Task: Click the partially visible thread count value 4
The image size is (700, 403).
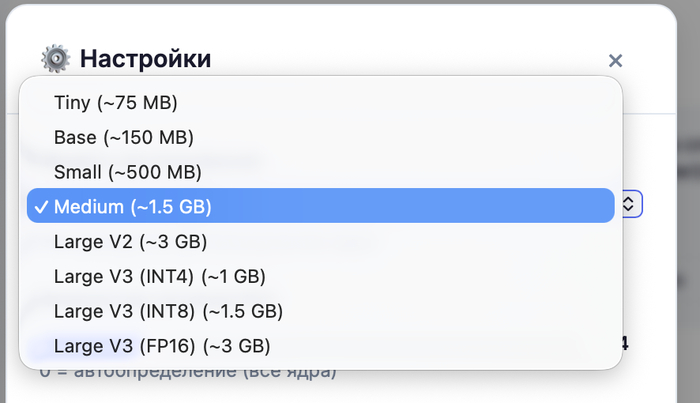Action: click(x=625, y=345)
